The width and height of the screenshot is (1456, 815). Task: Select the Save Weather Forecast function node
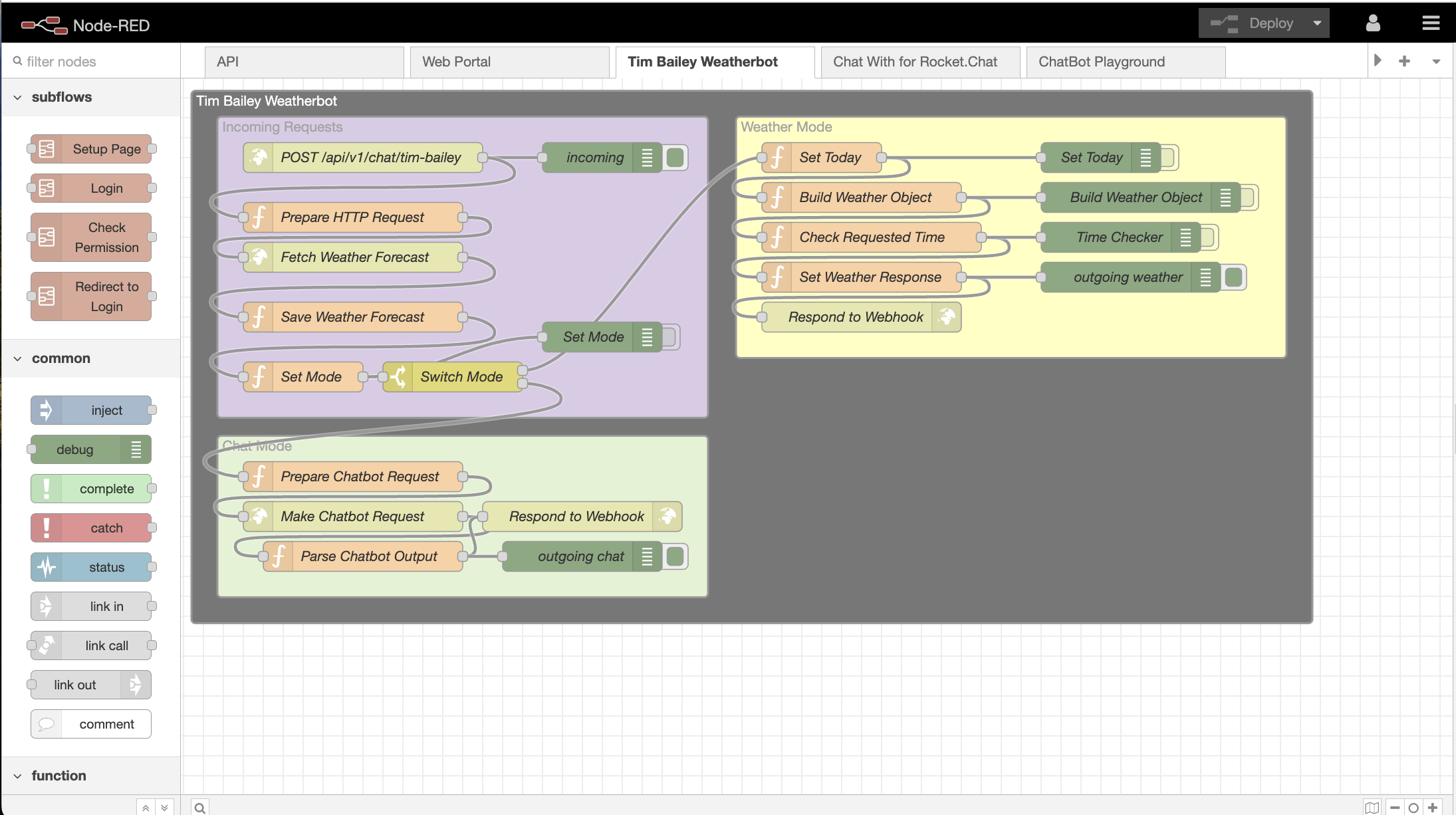pyautogui.click(x=353, y=317)
